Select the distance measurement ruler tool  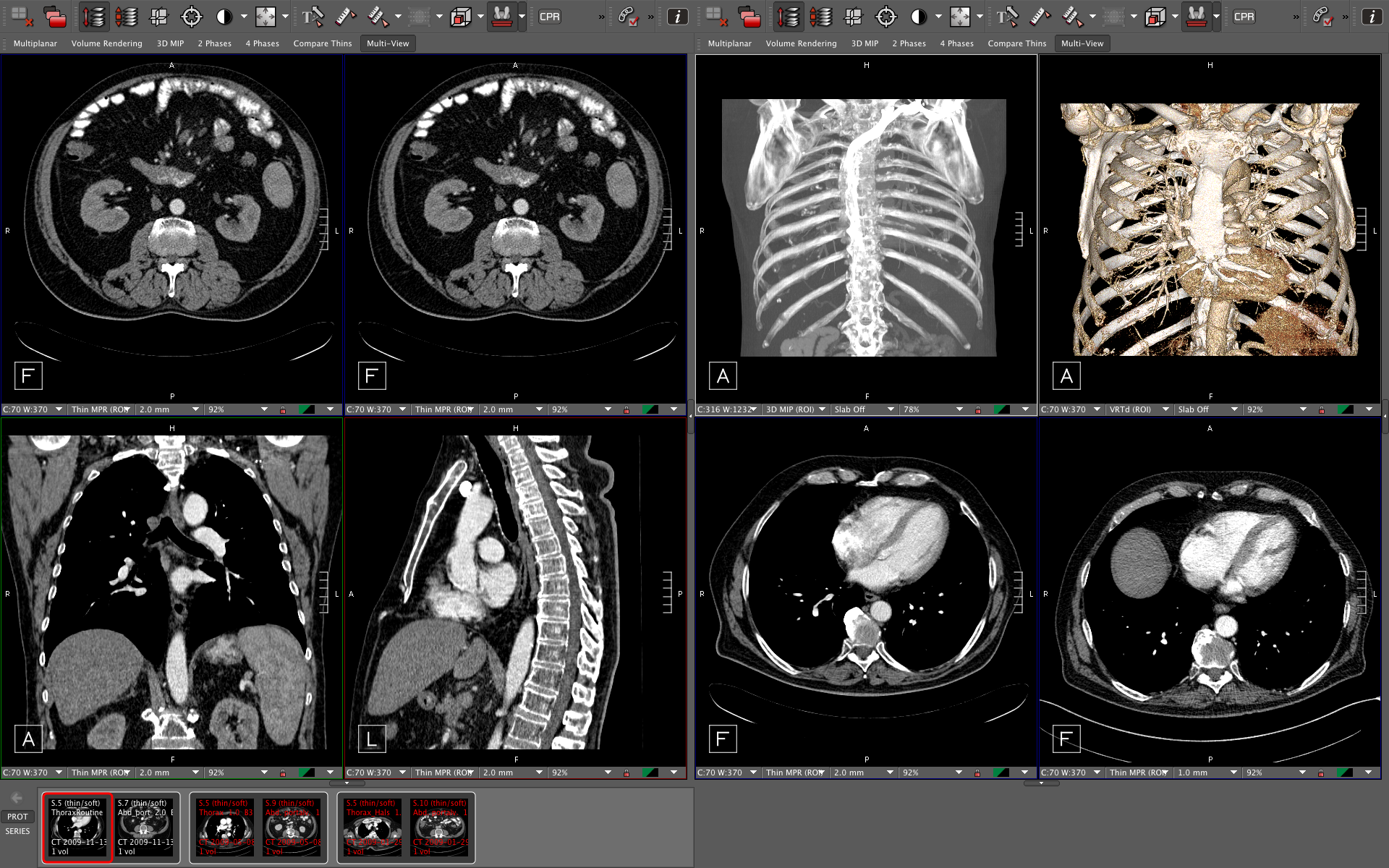tap(345, 16)
